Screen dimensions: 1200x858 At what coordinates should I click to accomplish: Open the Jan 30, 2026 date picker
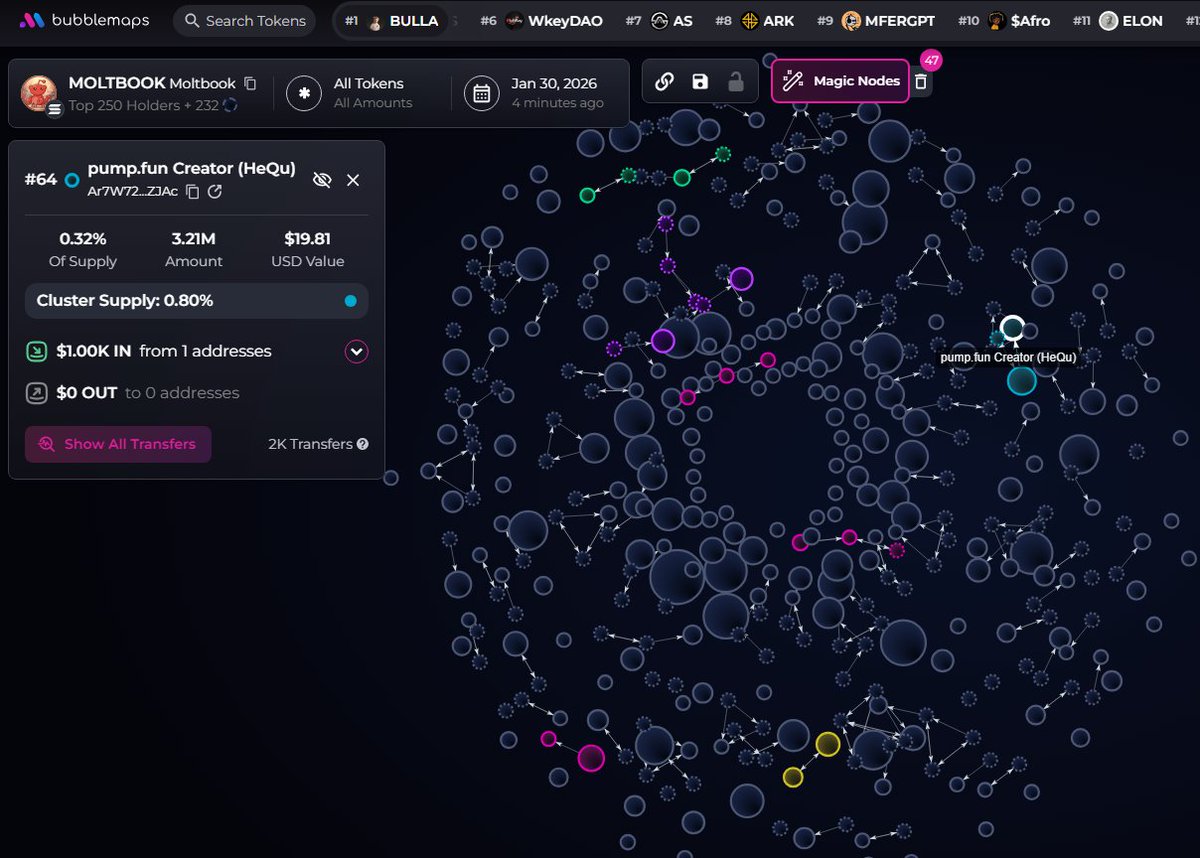click(x=534, y=93)
